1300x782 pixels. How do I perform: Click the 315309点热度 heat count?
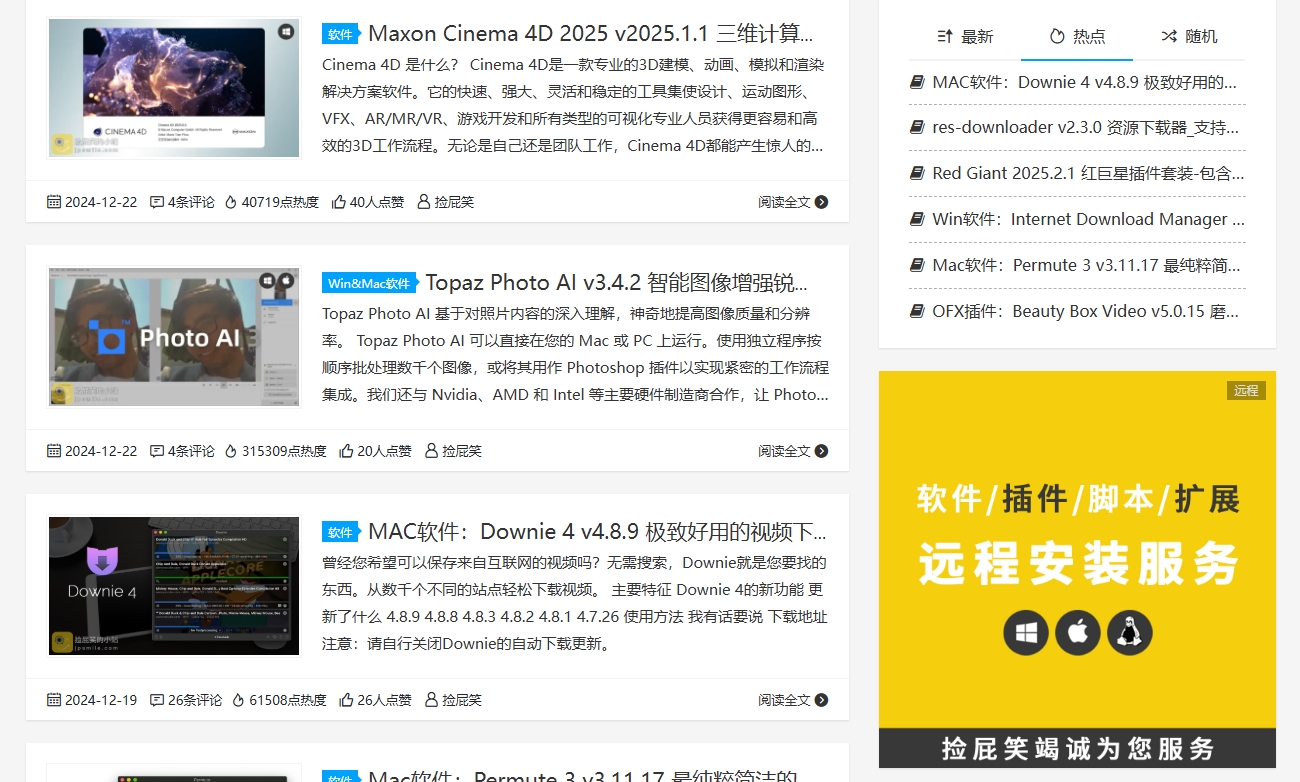[284, 451]
